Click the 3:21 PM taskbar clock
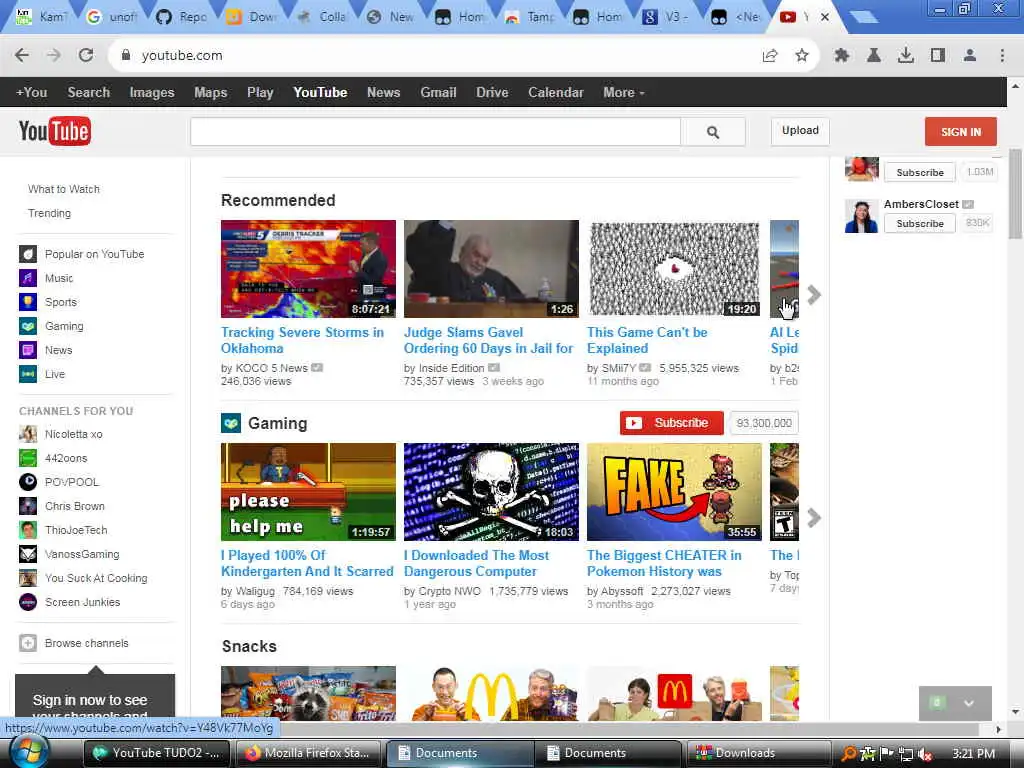Image resolution: width=1024 pixels, height=768 pixels. click(973, 754)
